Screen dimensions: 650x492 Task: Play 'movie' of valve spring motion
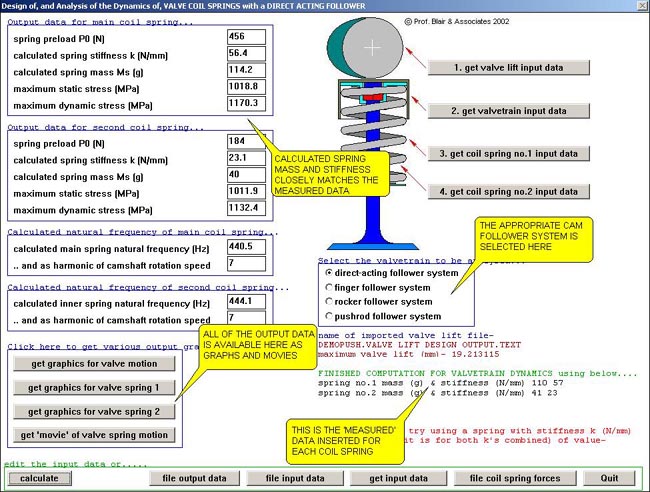[x=94, y=435]
